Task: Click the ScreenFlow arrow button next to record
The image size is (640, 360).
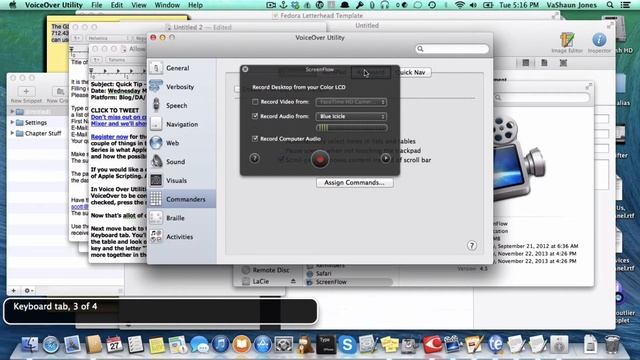Action: pos(385,158)
